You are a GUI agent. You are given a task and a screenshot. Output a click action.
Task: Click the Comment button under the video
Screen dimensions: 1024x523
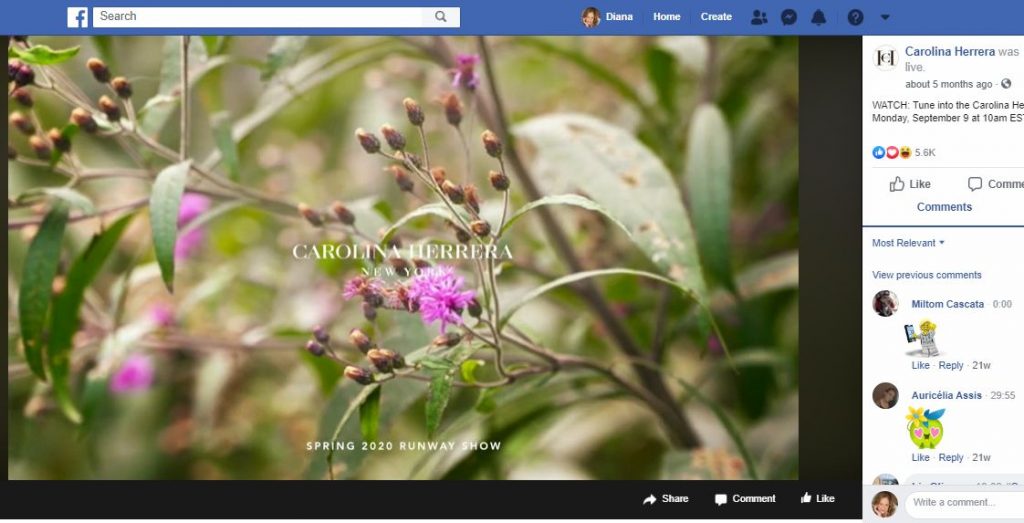(x=745, y=499)
